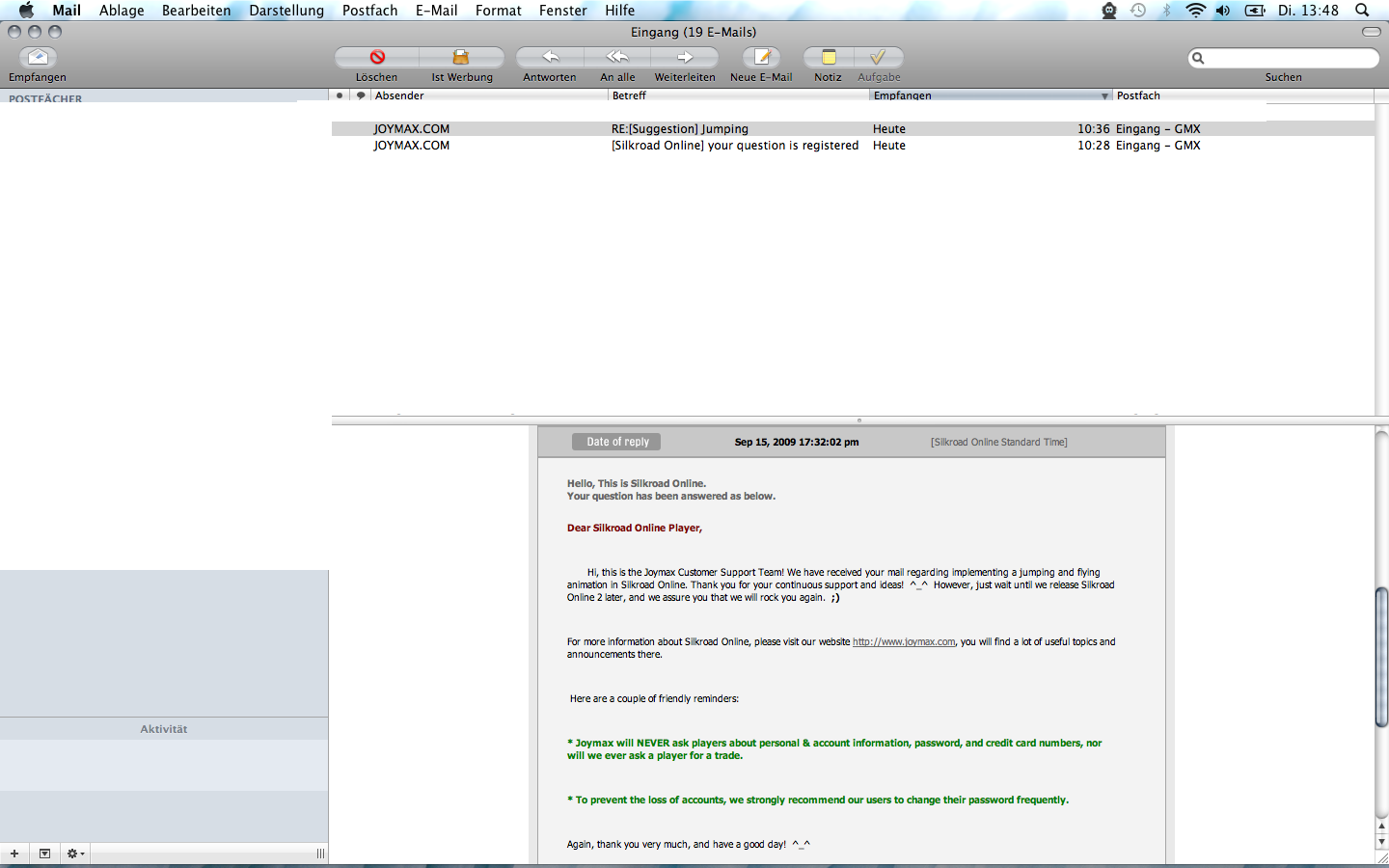Toggle the mail activity pane button
The image size is (1389, 868).
click(x=44, y=854)
